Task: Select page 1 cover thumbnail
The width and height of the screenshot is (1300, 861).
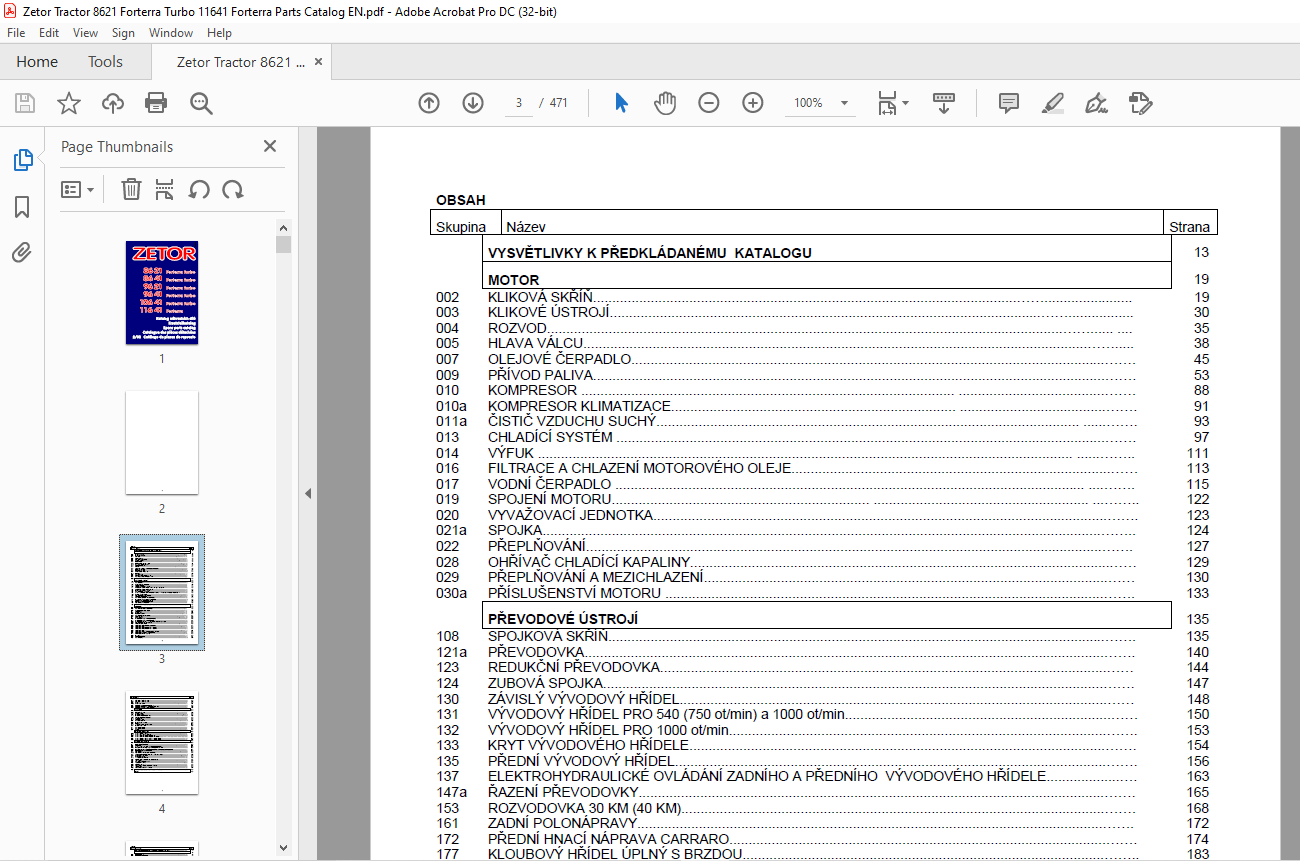Action: [x=162, y=293]
